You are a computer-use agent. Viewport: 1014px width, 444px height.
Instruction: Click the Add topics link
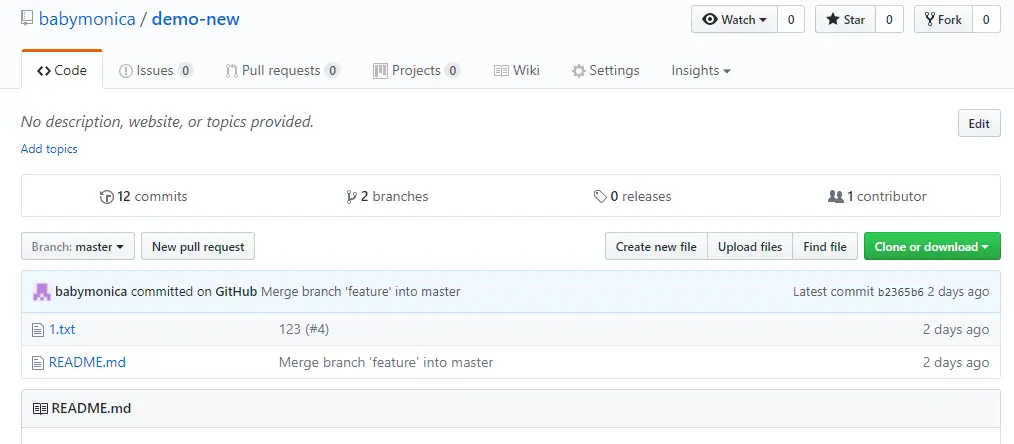click(x=49, y=149)
